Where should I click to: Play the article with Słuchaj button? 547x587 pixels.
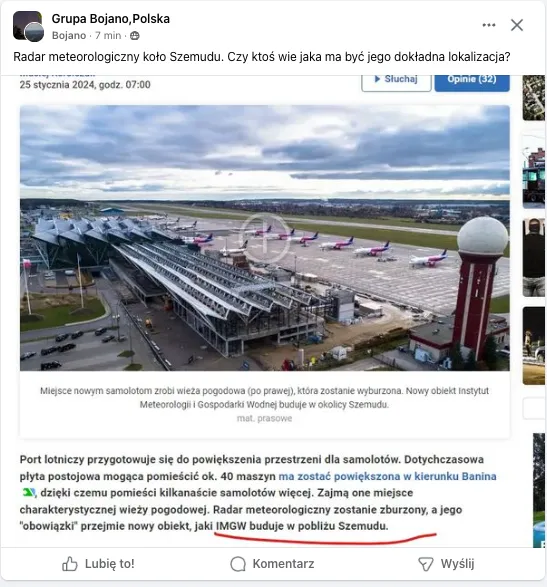tap(396, 80)
